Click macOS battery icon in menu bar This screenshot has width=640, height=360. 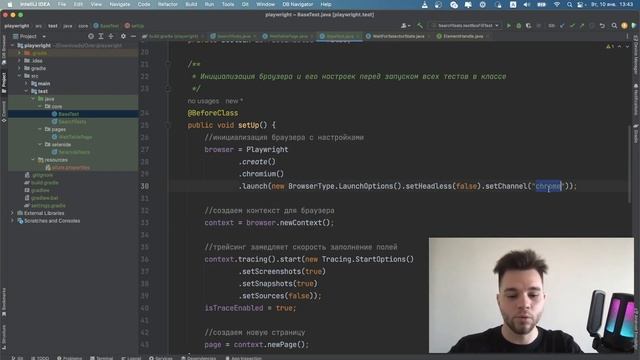coord(542,4)
